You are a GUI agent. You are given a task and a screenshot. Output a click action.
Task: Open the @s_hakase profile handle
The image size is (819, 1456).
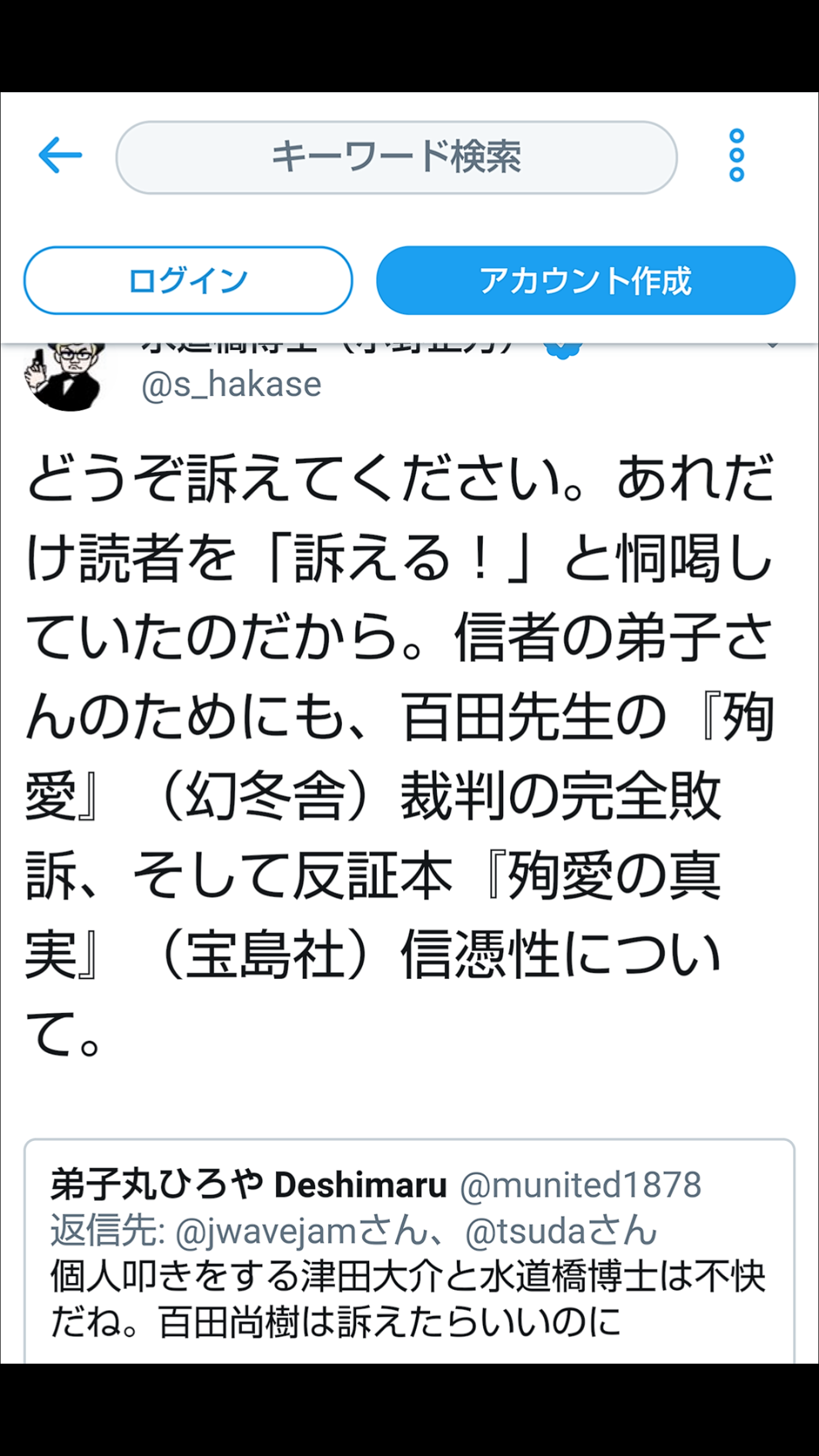click(231, 385)
